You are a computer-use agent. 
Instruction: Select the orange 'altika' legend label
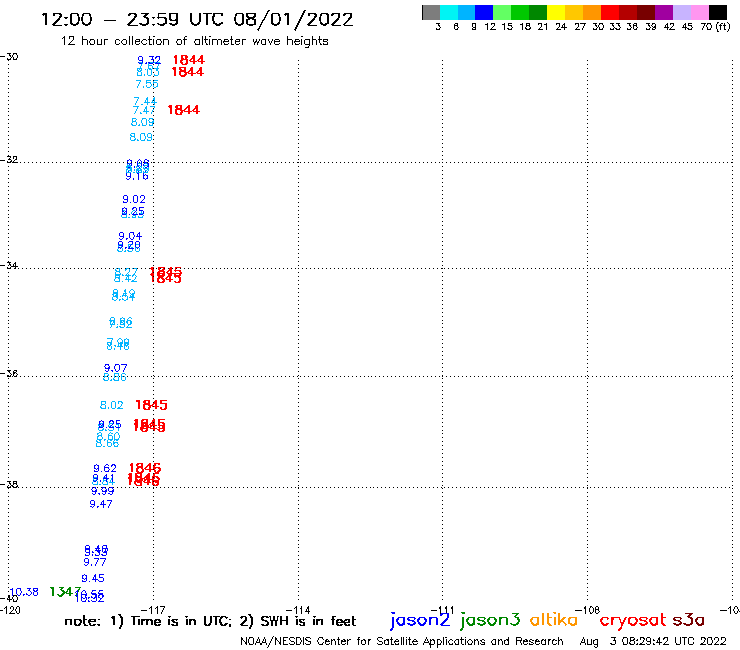(x=554, y=619)
